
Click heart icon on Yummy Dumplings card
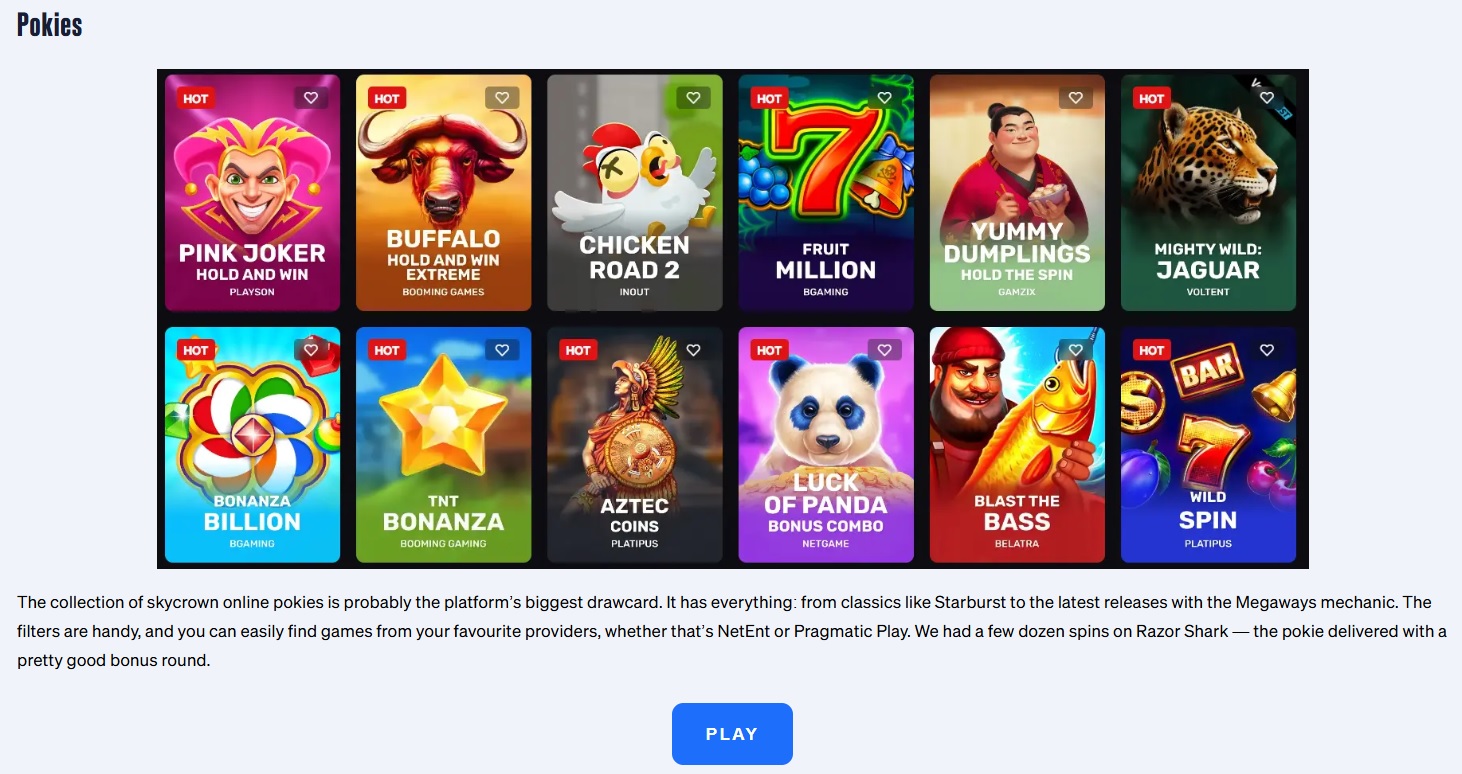click(x=1076, y=98)
